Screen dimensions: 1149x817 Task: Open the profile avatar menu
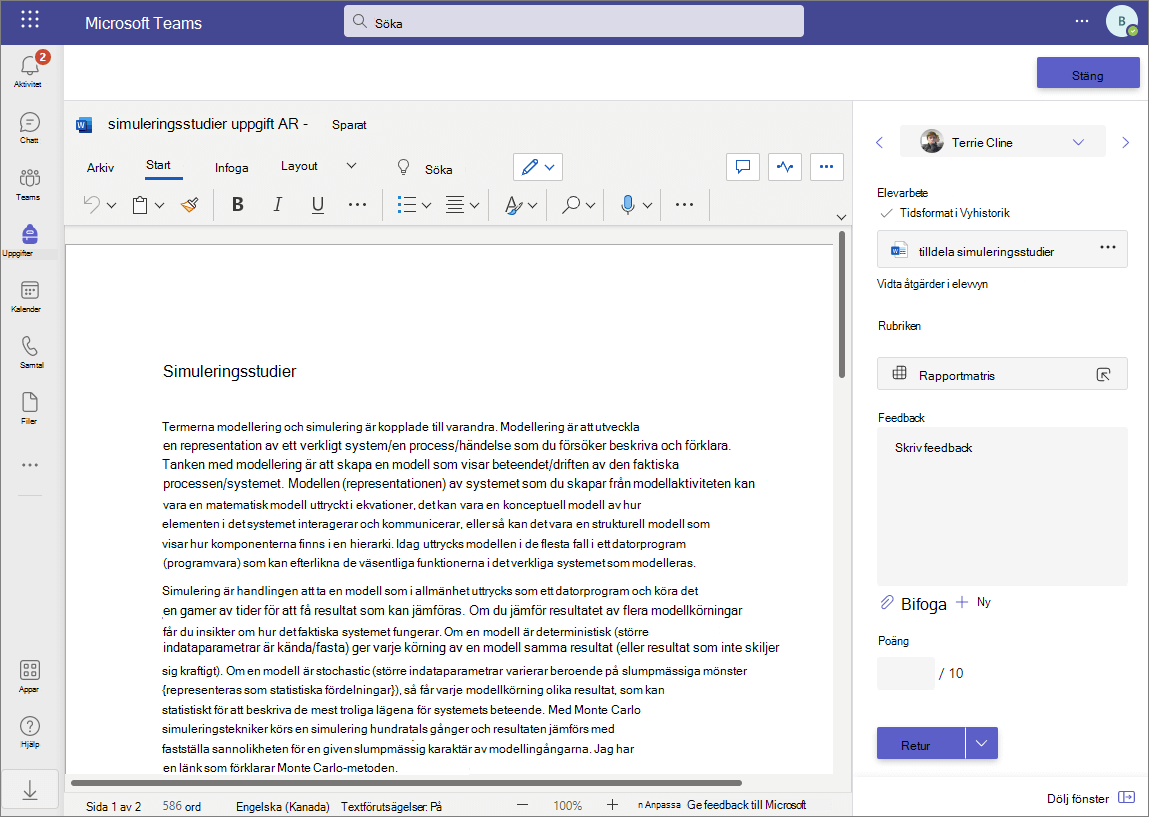pyautogui.click(x=1121, y=21)
